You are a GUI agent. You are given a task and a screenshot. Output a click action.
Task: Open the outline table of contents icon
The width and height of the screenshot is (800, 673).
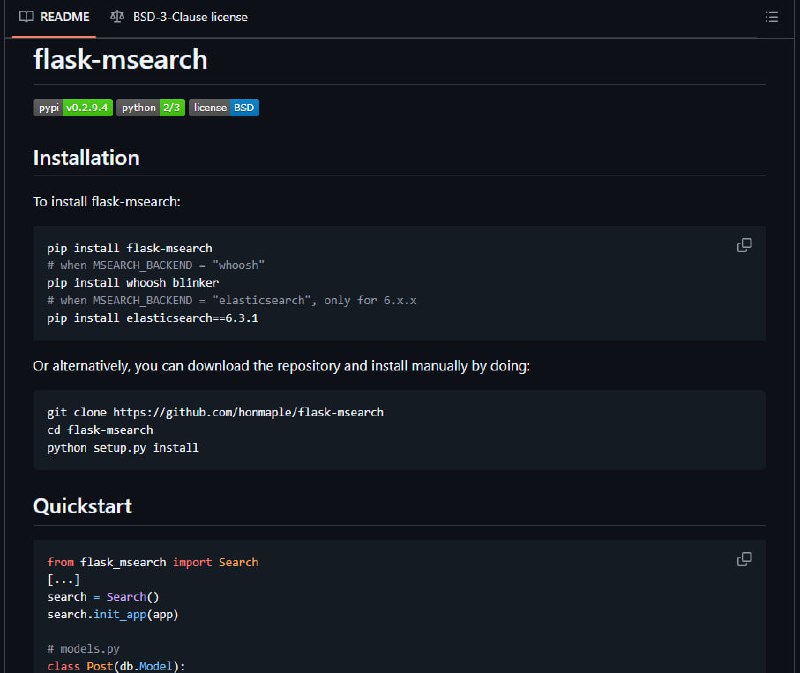[771, 17]
